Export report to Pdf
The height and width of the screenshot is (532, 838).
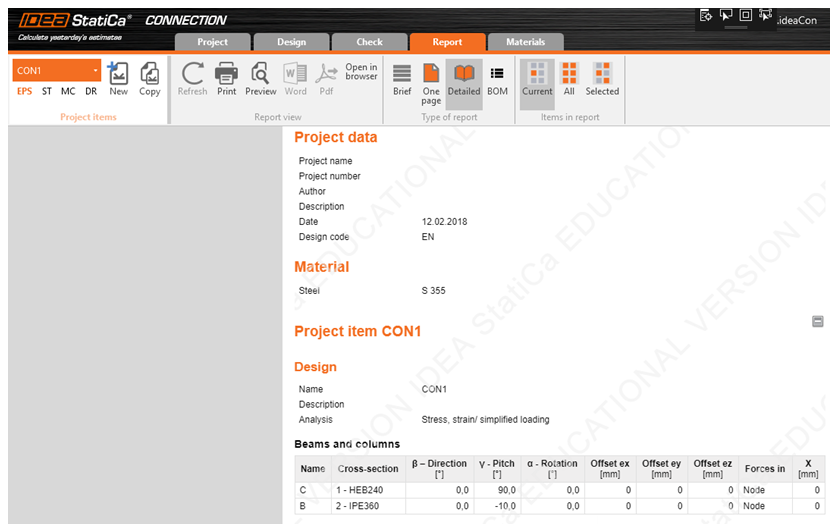326,78
